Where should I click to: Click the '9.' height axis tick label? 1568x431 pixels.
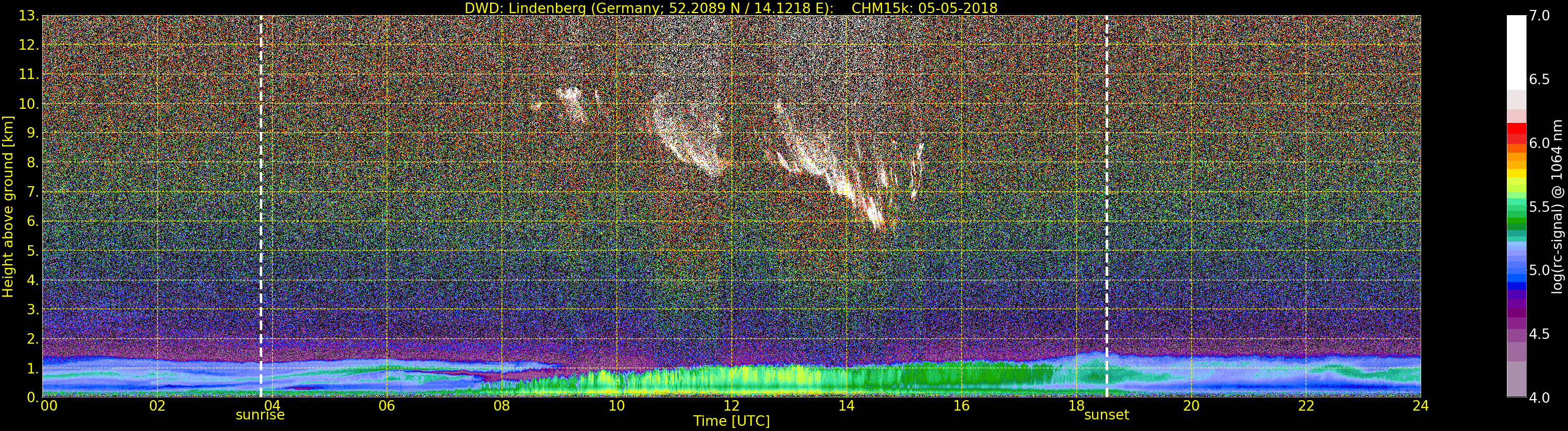click(x=33, y=133)
